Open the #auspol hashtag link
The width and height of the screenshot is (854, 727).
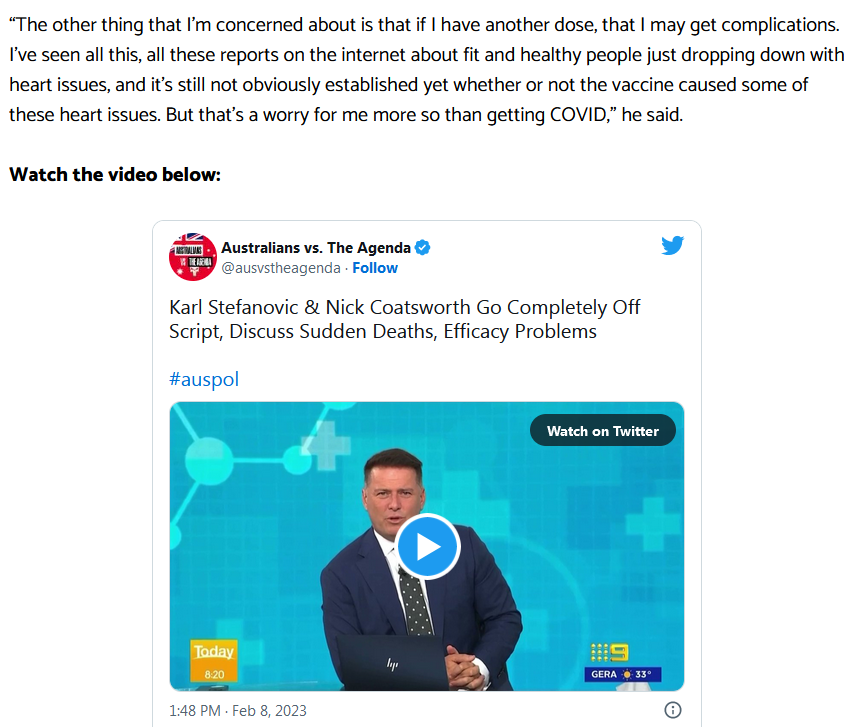point(204,379)
